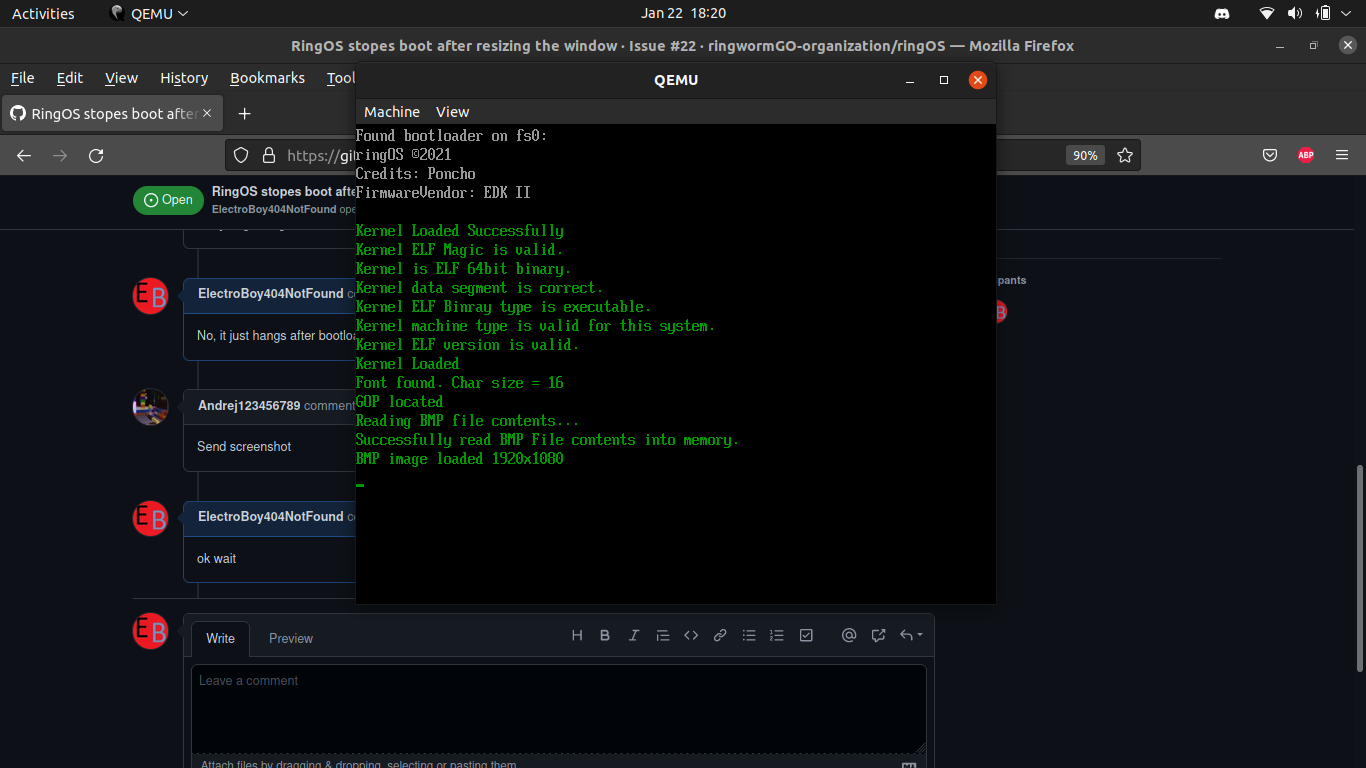This screenshot has height=768, width=1366.
Task: Bookmark this page with star icon
Action: click(x=1125, y=155)
